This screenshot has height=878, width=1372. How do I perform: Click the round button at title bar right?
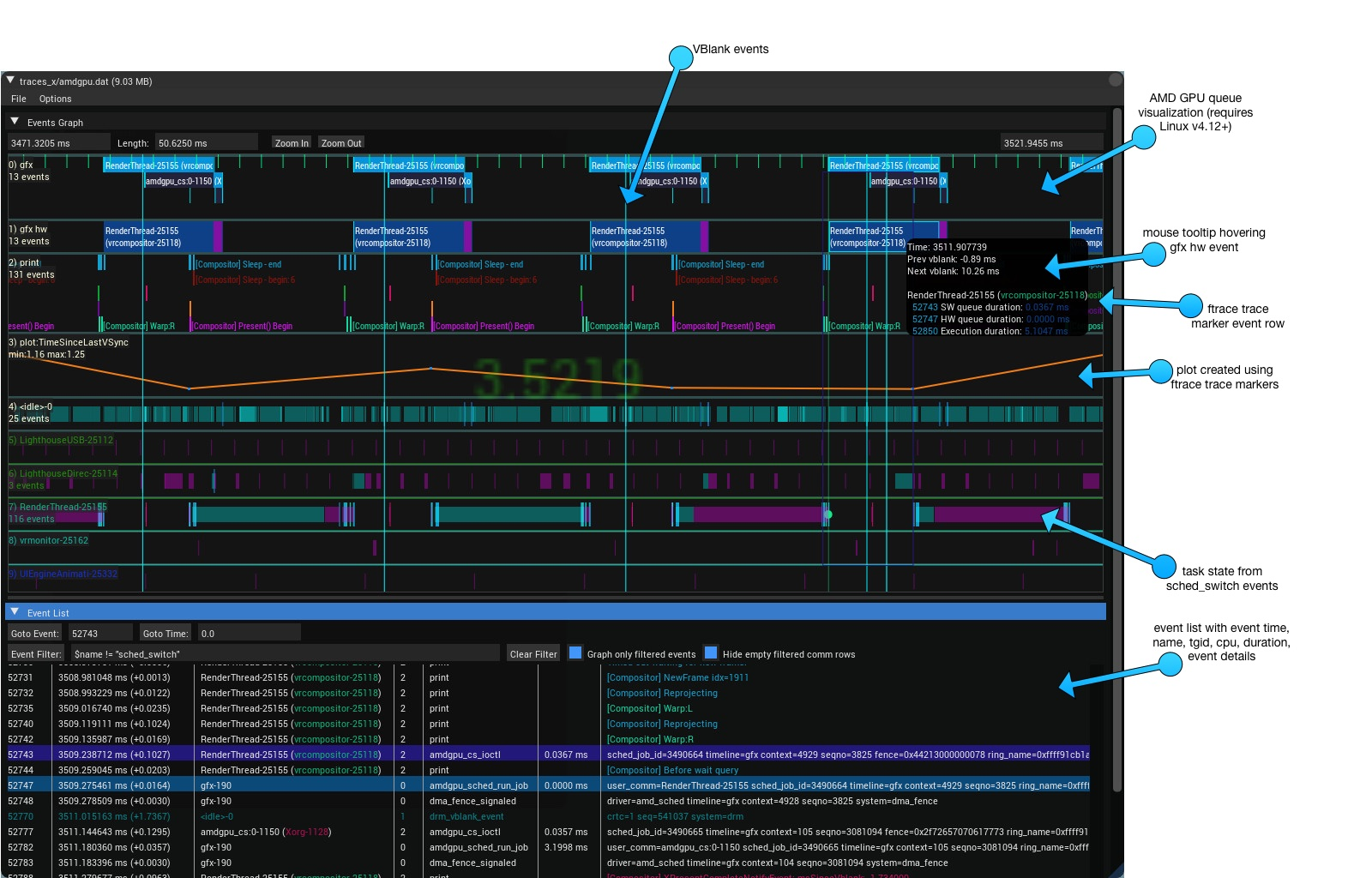pyautogui.click(x=1116, y=80)
